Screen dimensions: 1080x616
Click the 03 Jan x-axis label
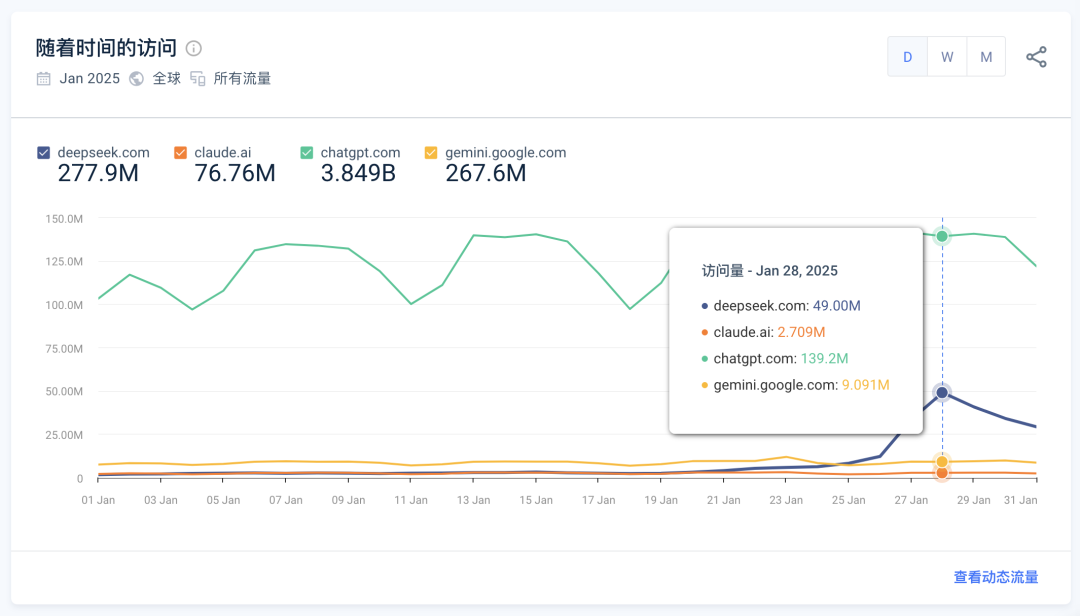point(160,500)
